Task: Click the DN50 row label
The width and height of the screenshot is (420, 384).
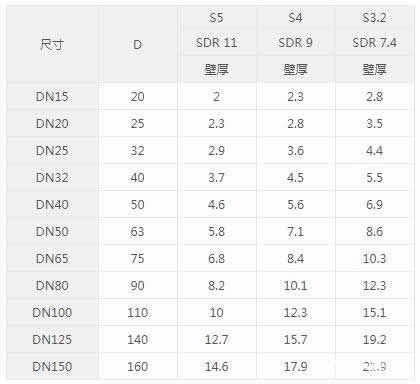Action: point(52,232)
